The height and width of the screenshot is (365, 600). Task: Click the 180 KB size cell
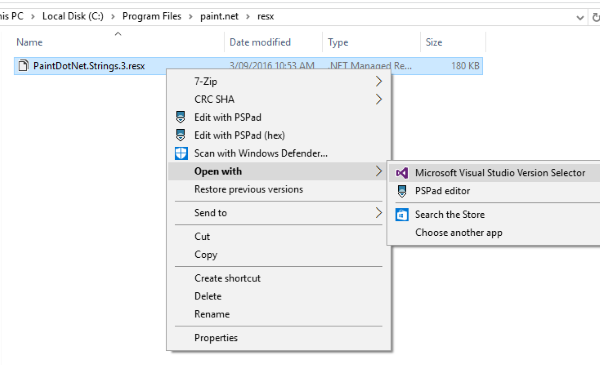point(465,66)
